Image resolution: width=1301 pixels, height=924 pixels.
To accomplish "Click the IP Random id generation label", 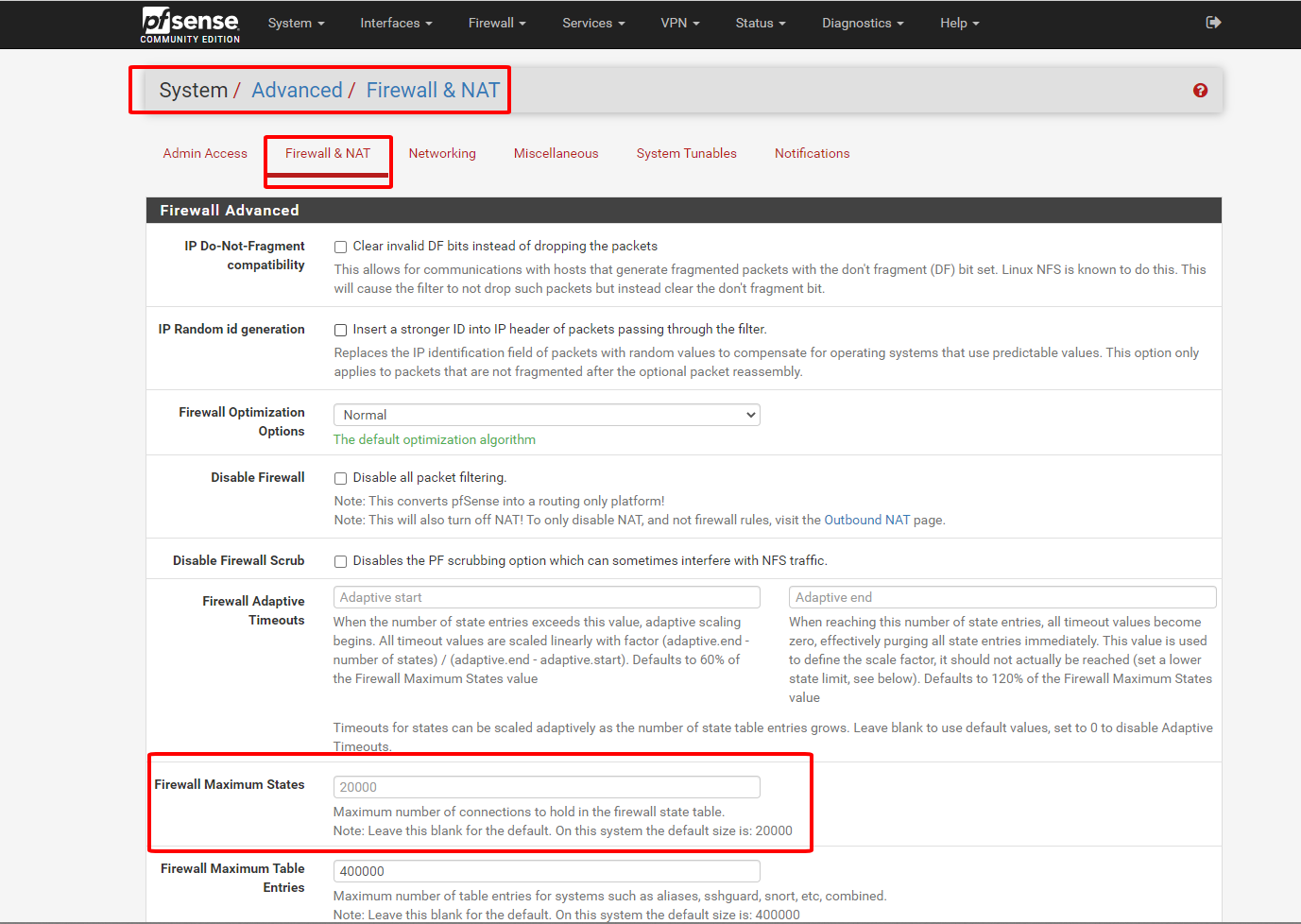I will pos(231,329).
